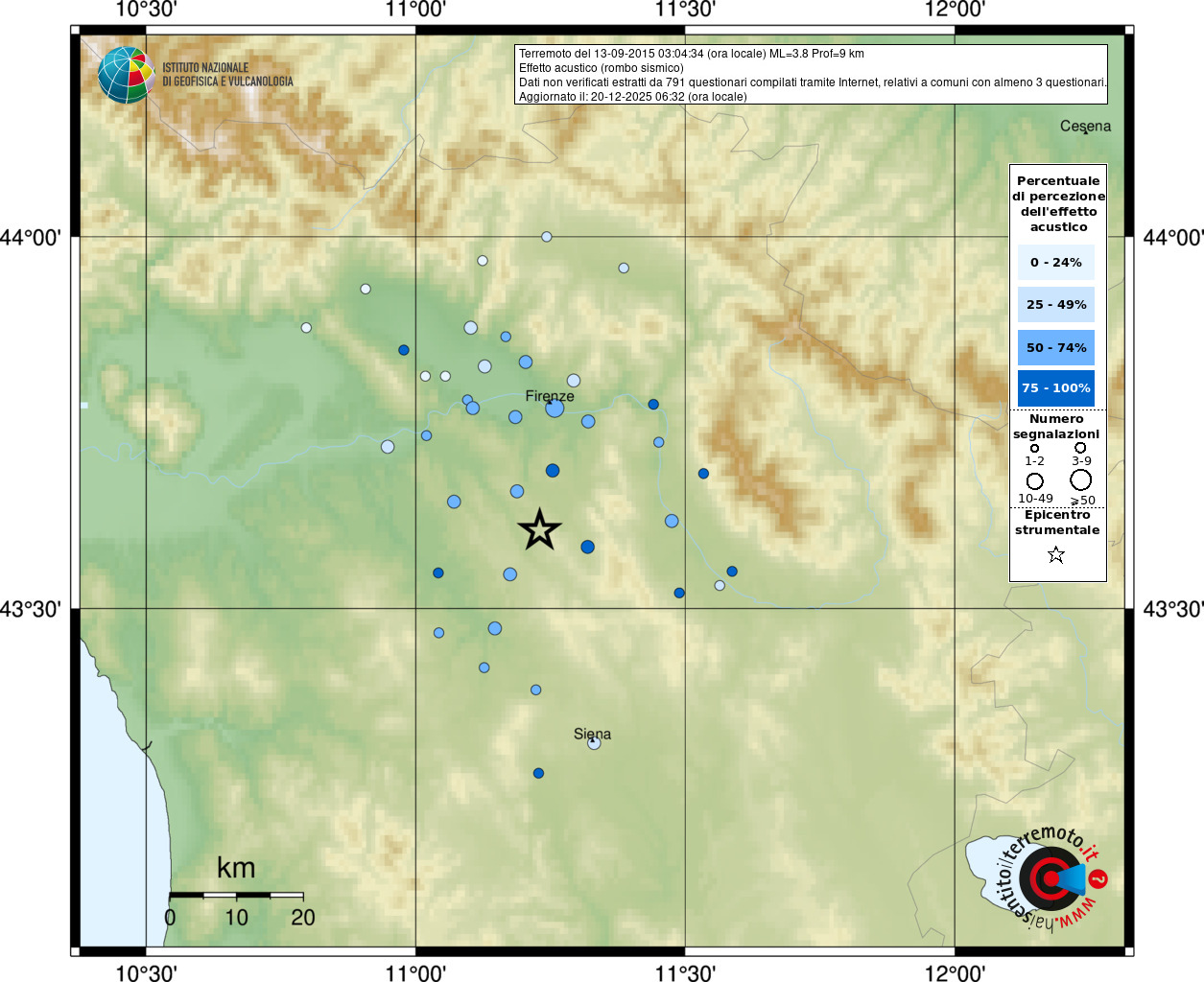Click the 'Epicentro strumentale' legend heading
This screenshot has width=1204, height=982.
[1057, 523]
